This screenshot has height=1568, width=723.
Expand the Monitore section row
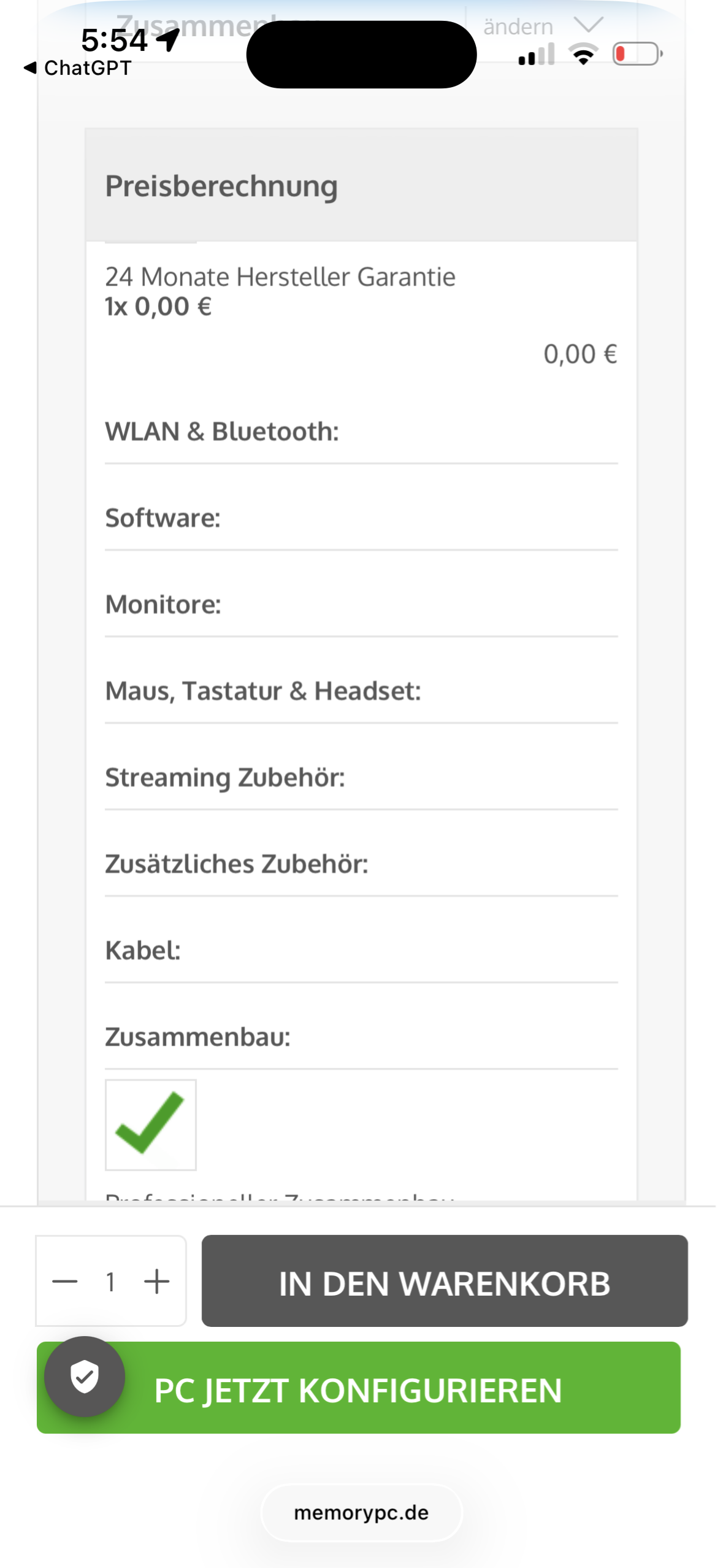click(361, 605)
